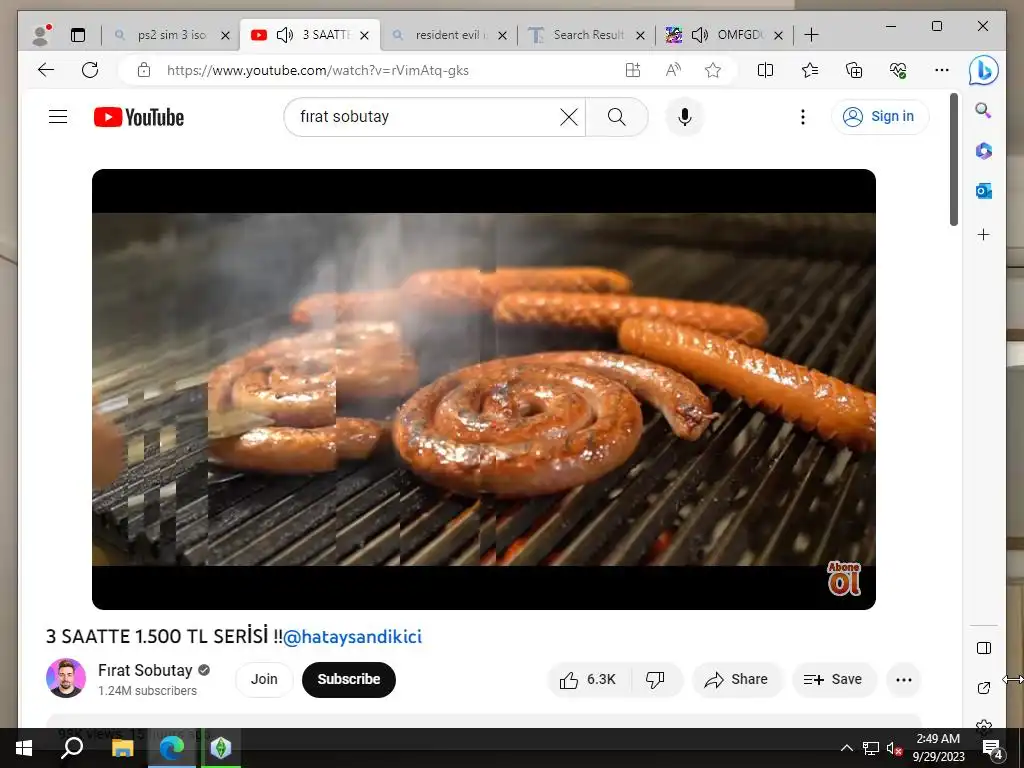This screenshot has height=768, width=1024.
Task: Open YouTube settings three-dot menu
Action: [x=803, y=117]
